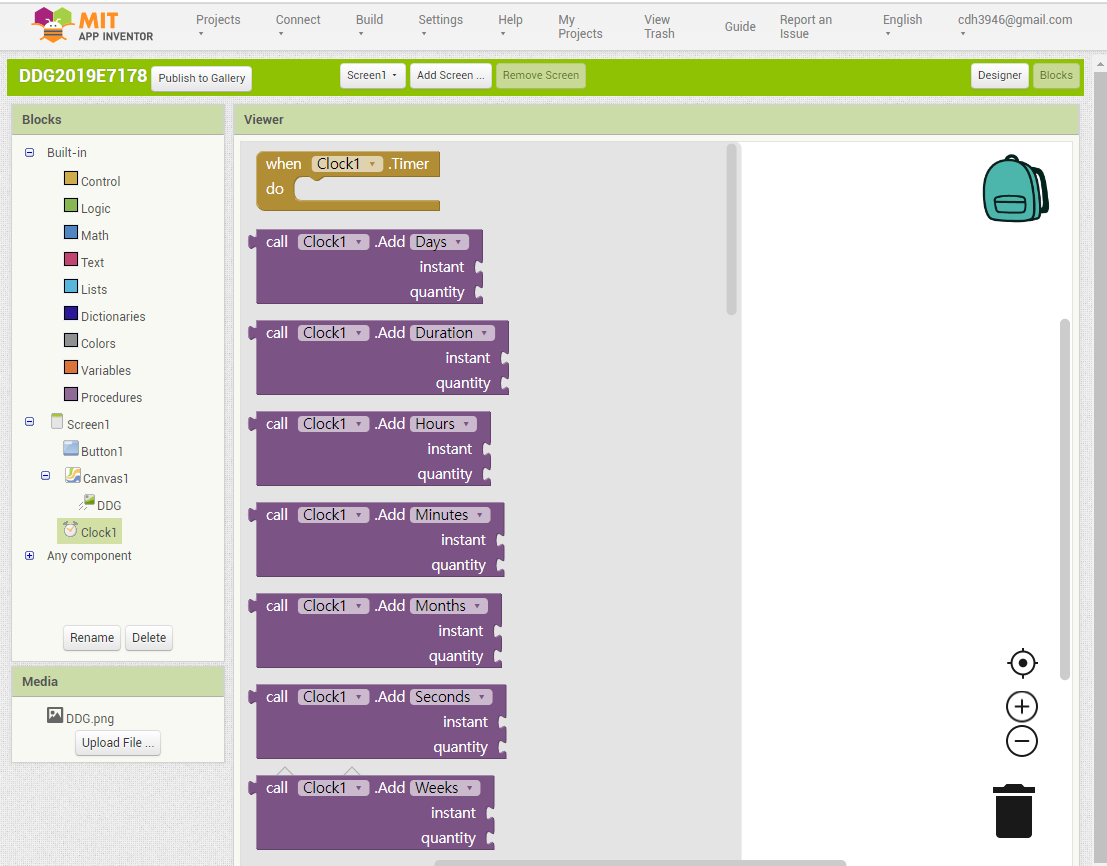Screen dimensions: 1107x866
Task: Click the Canvas1 component icon
Action: point(73,475)
